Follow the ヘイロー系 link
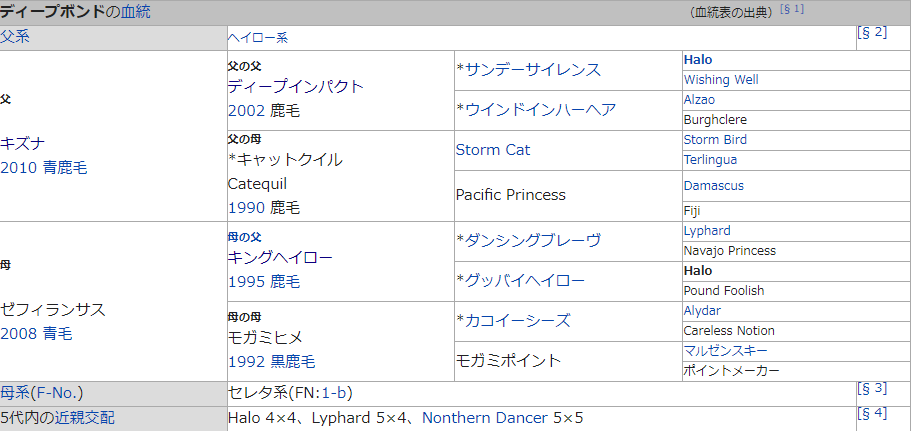The width and height of the screenshot is (912, 431). click(x=257, y=38)
